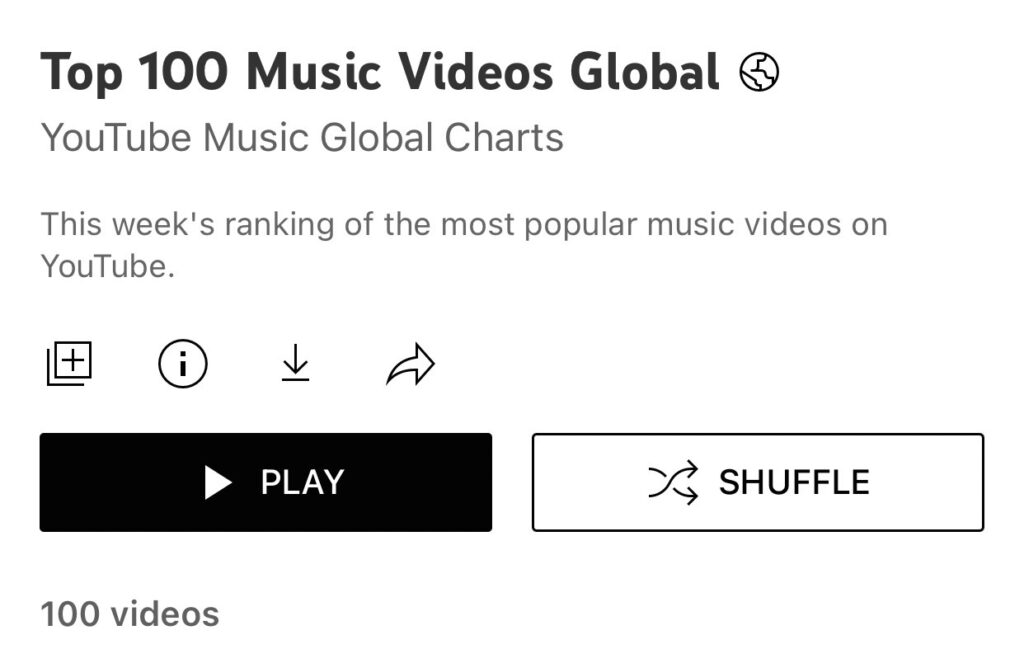Image resolution: width=1024 pixels, height=649 pixels.
Task: Start playback with the black PLAY button
Action: coord(266,483)
